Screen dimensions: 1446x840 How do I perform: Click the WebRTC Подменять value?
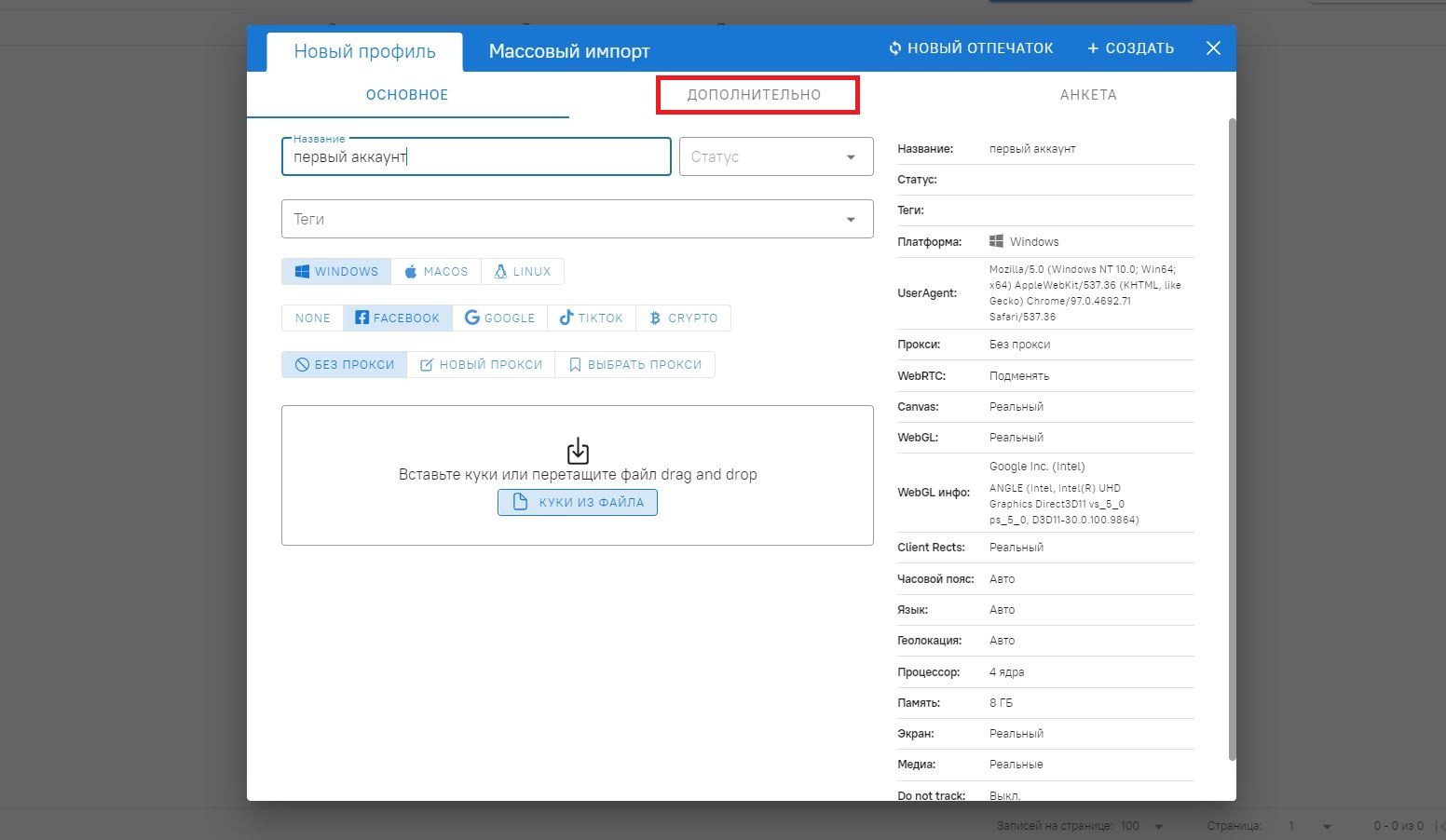1019,376
